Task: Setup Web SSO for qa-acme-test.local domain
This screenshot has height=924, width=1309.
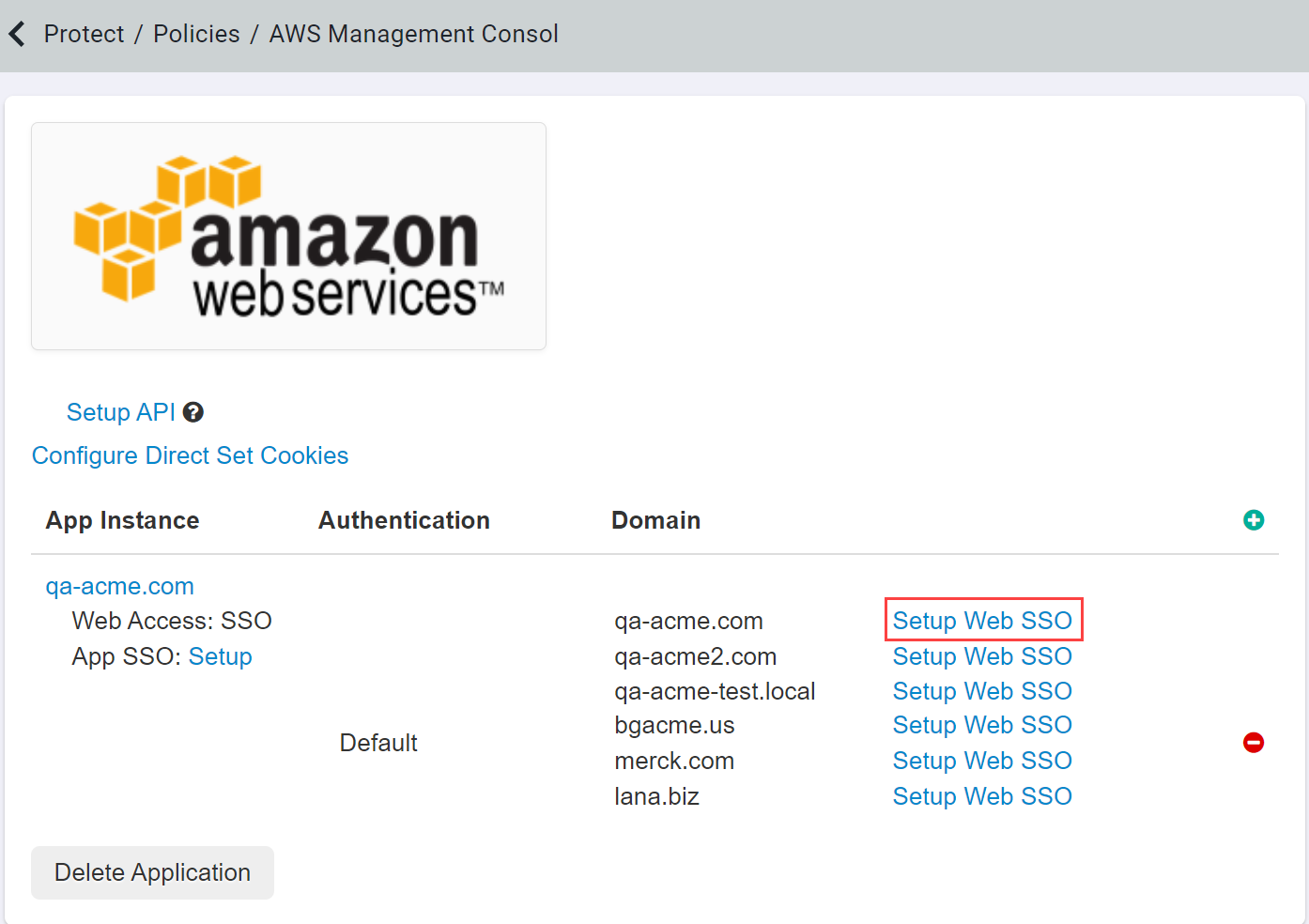Action: (982, 691)
